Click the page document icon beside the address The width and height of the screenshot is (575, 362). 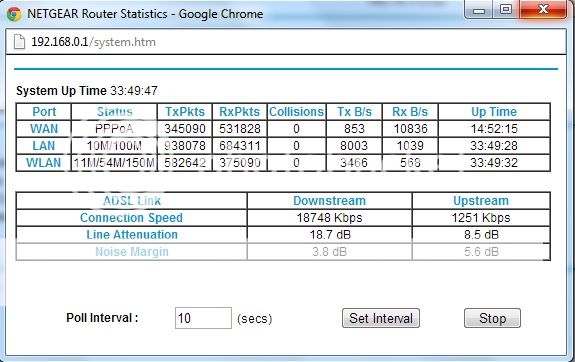click(19, 42)
